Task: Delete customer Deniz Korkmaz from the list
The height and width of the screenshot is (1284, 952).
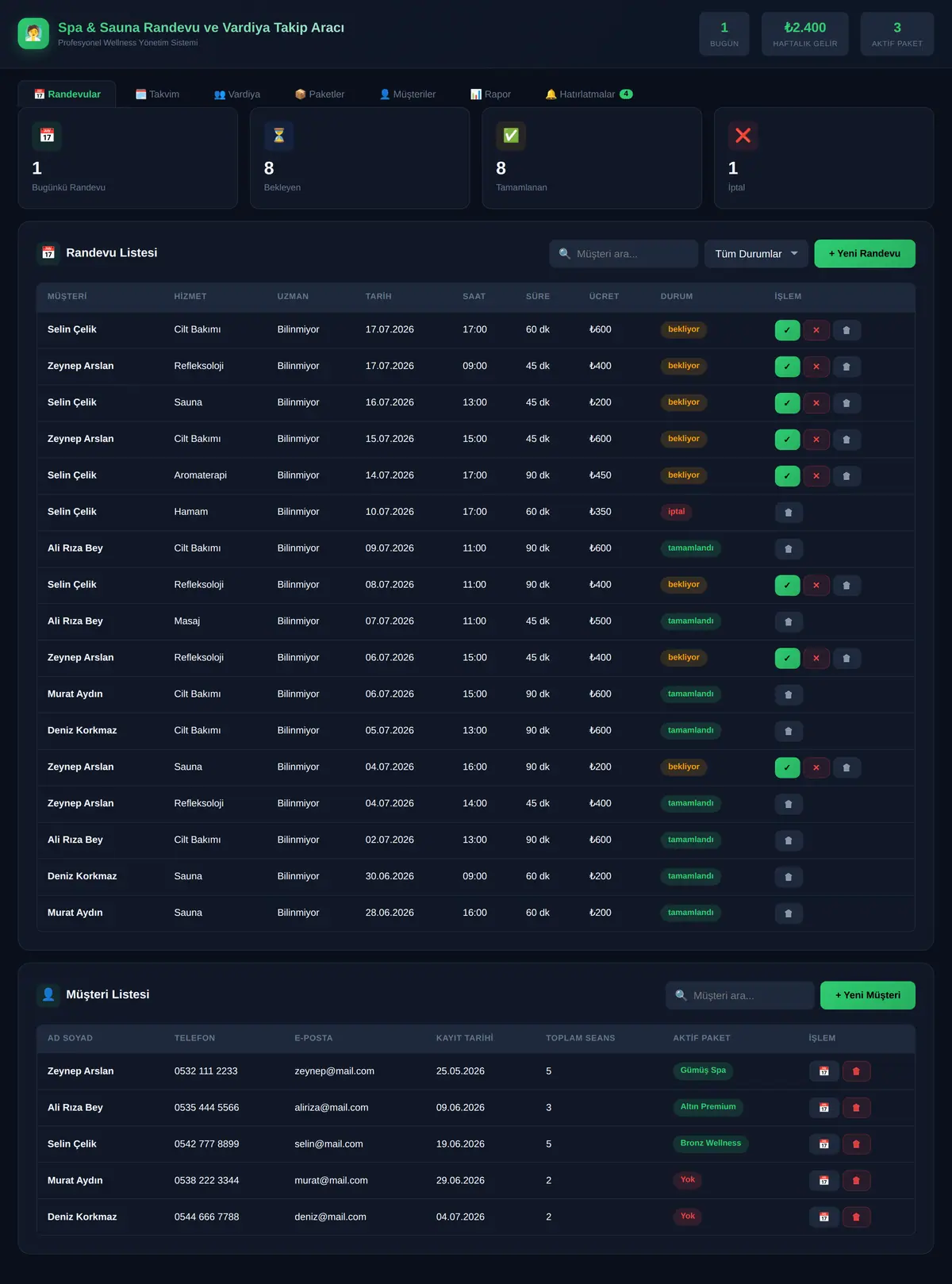Action: point(856,1217)
